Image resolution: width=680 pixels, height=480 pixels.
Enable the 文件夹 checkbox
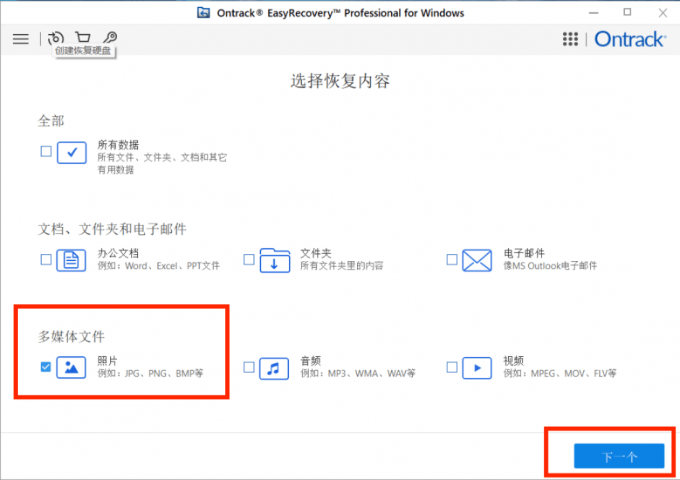[x=248, y=260]
